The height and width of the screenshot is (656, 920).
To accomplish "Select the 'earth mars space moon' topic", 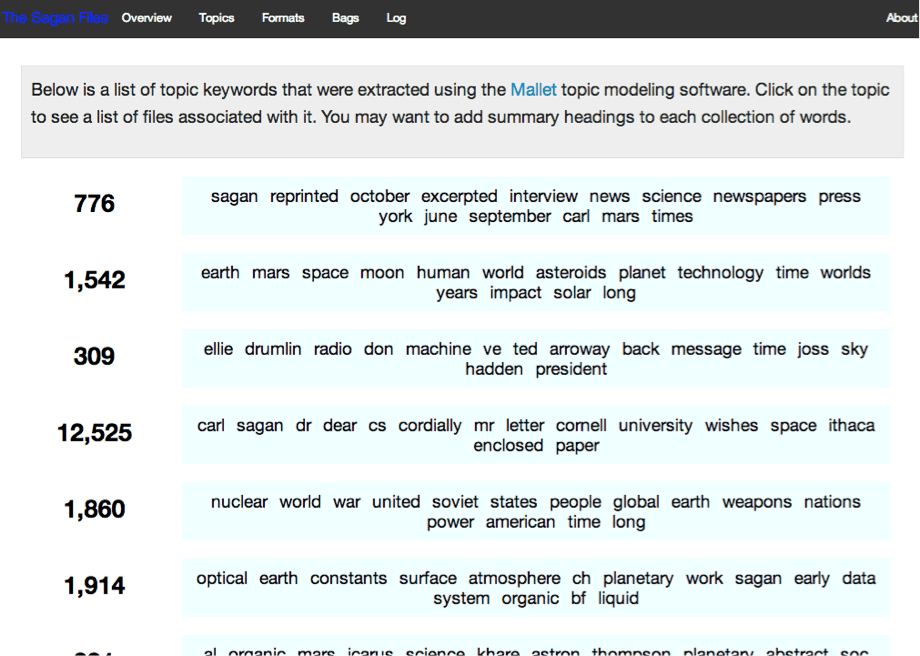I will (x=536, y=282).
